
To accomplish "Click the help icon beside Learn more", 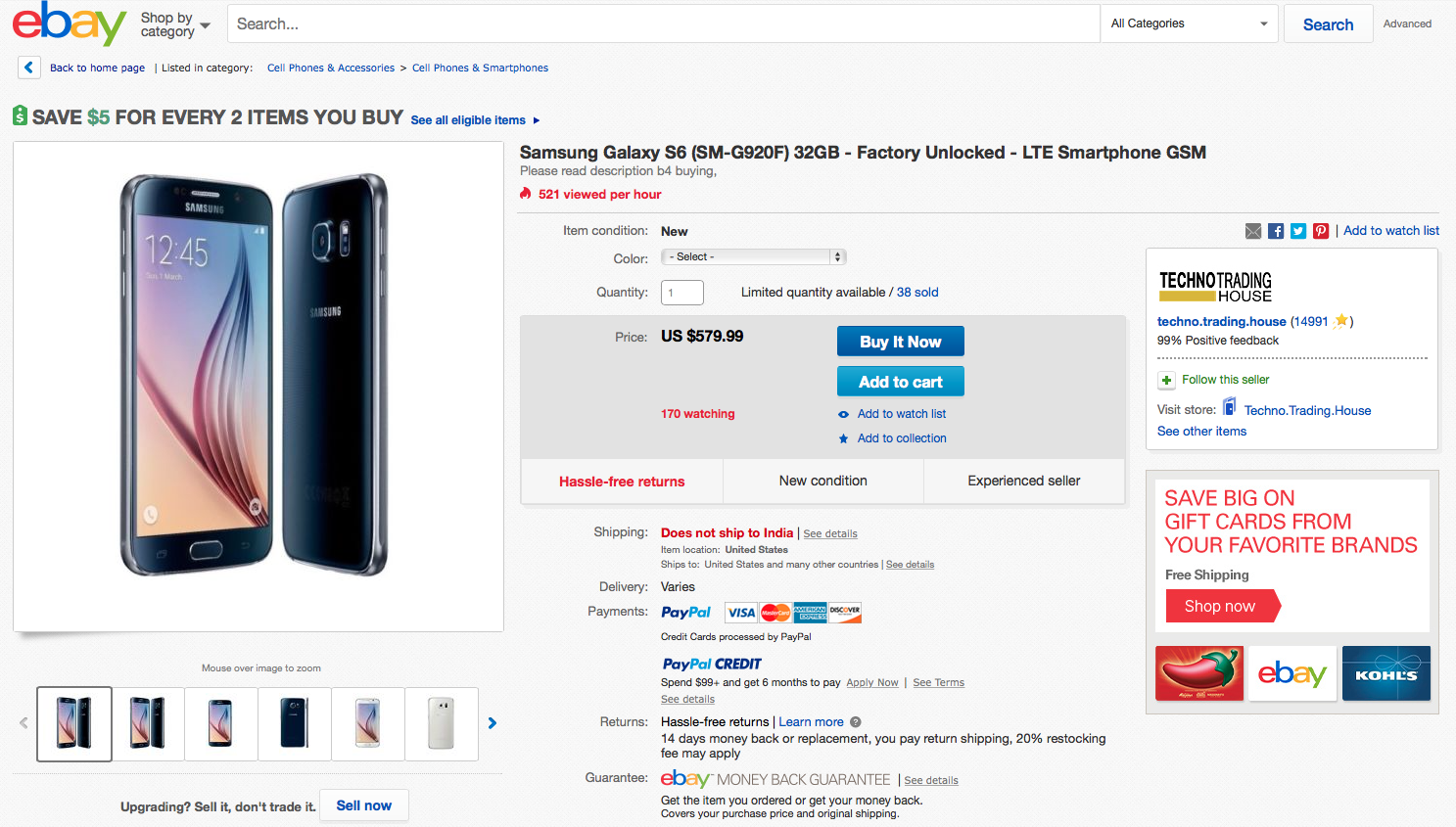I will (856, 722).
